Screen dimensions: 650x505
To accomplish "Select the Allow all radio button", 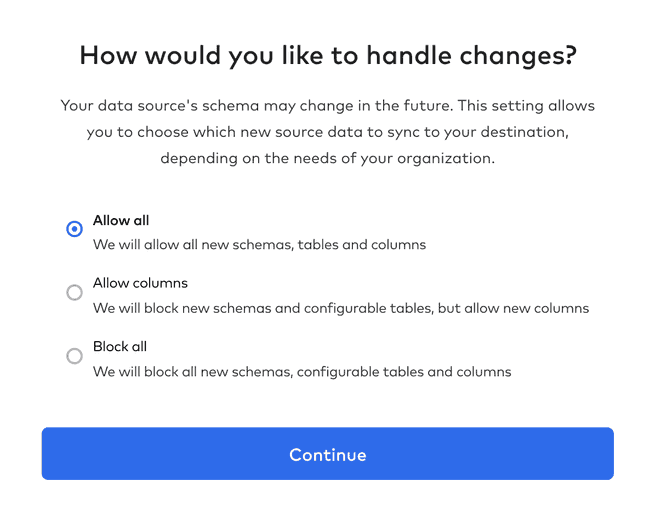I will tap(74, 229).
